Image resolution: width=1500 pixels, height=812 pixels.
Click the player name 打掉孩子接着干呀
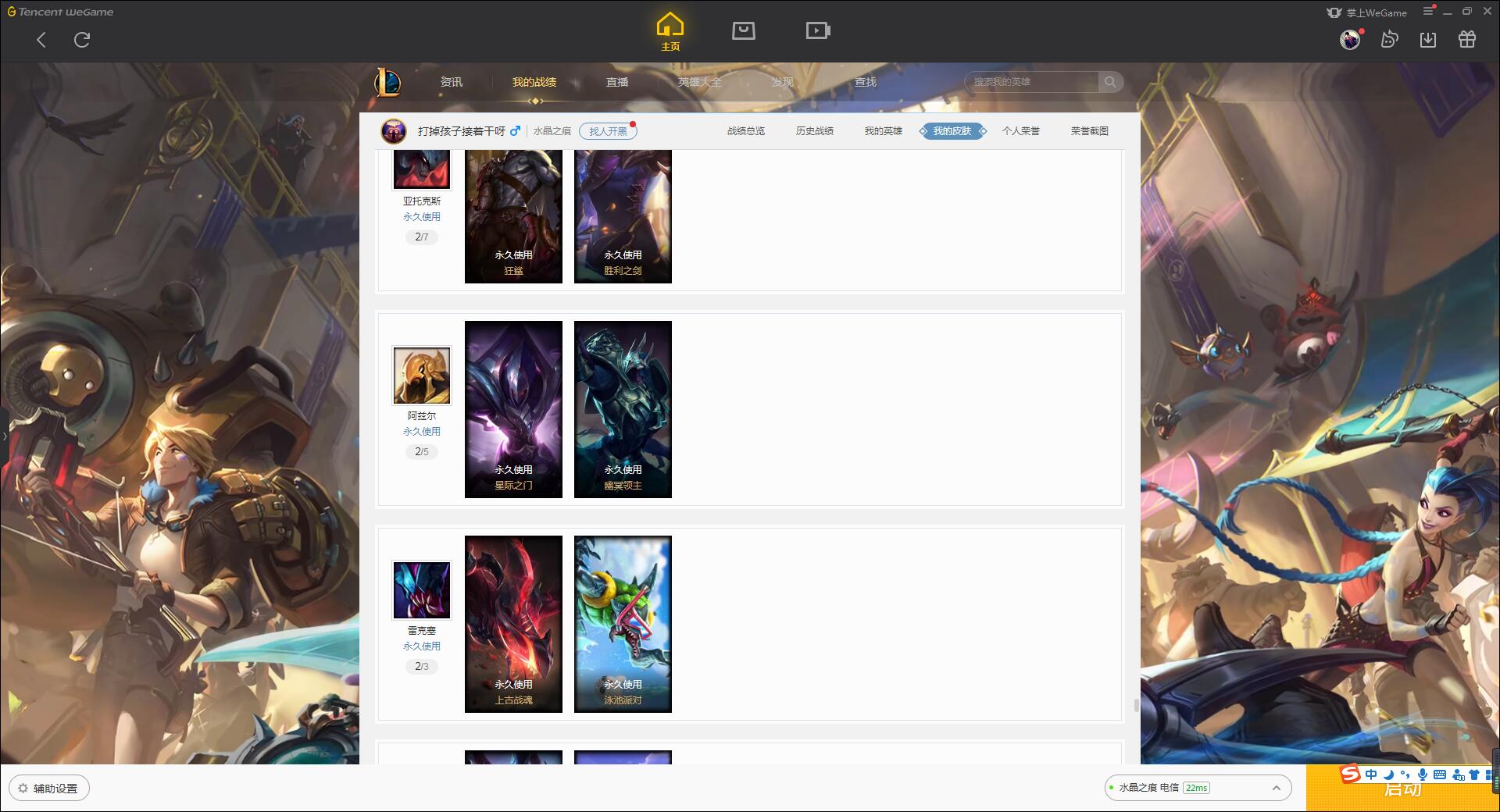pyautogui.click(x=462, y=131)
